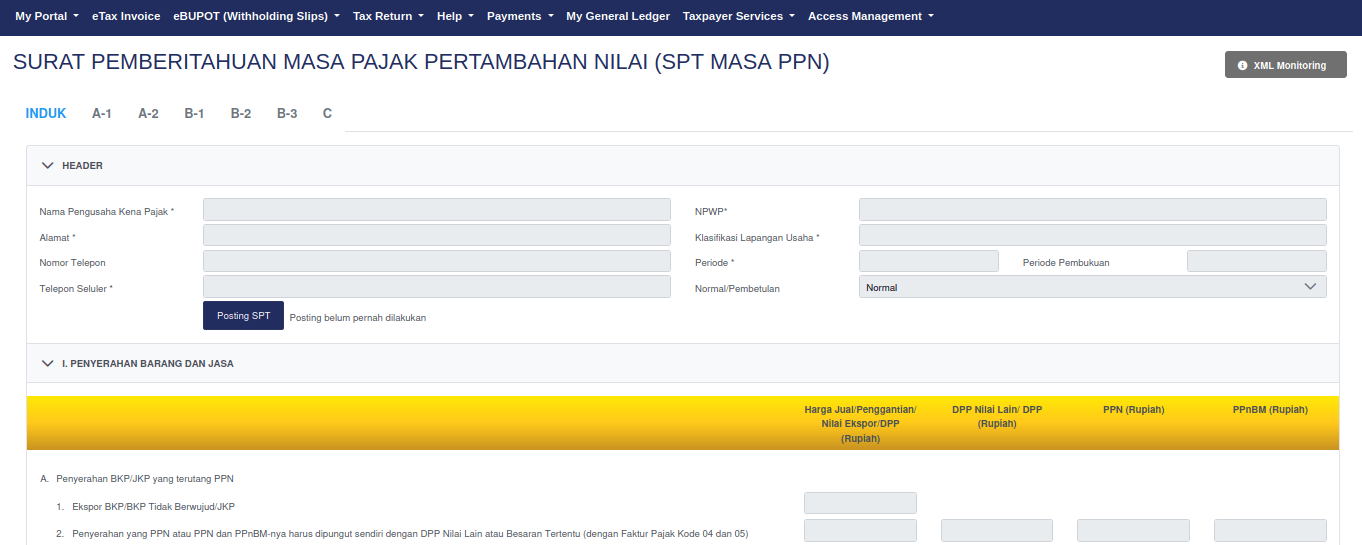Open eTax Invoice page

pos(126,16)
